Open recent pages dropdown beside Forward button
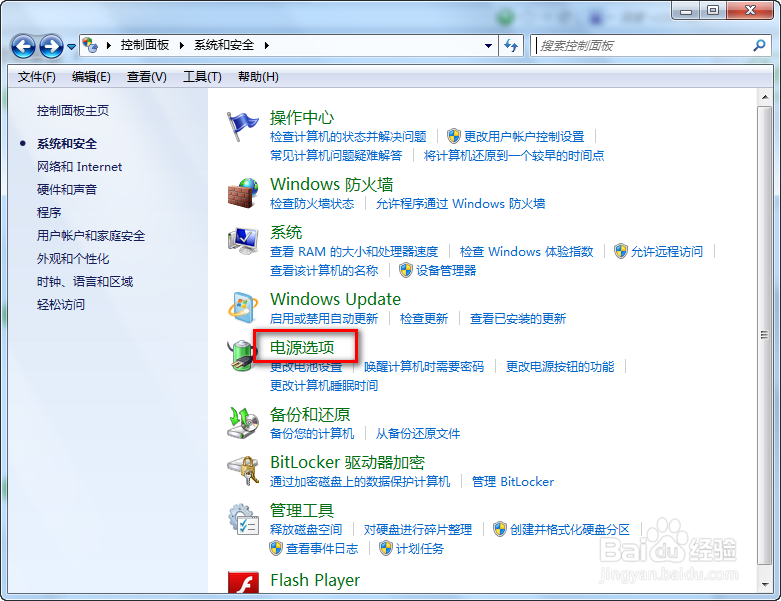 pos(71,47)
